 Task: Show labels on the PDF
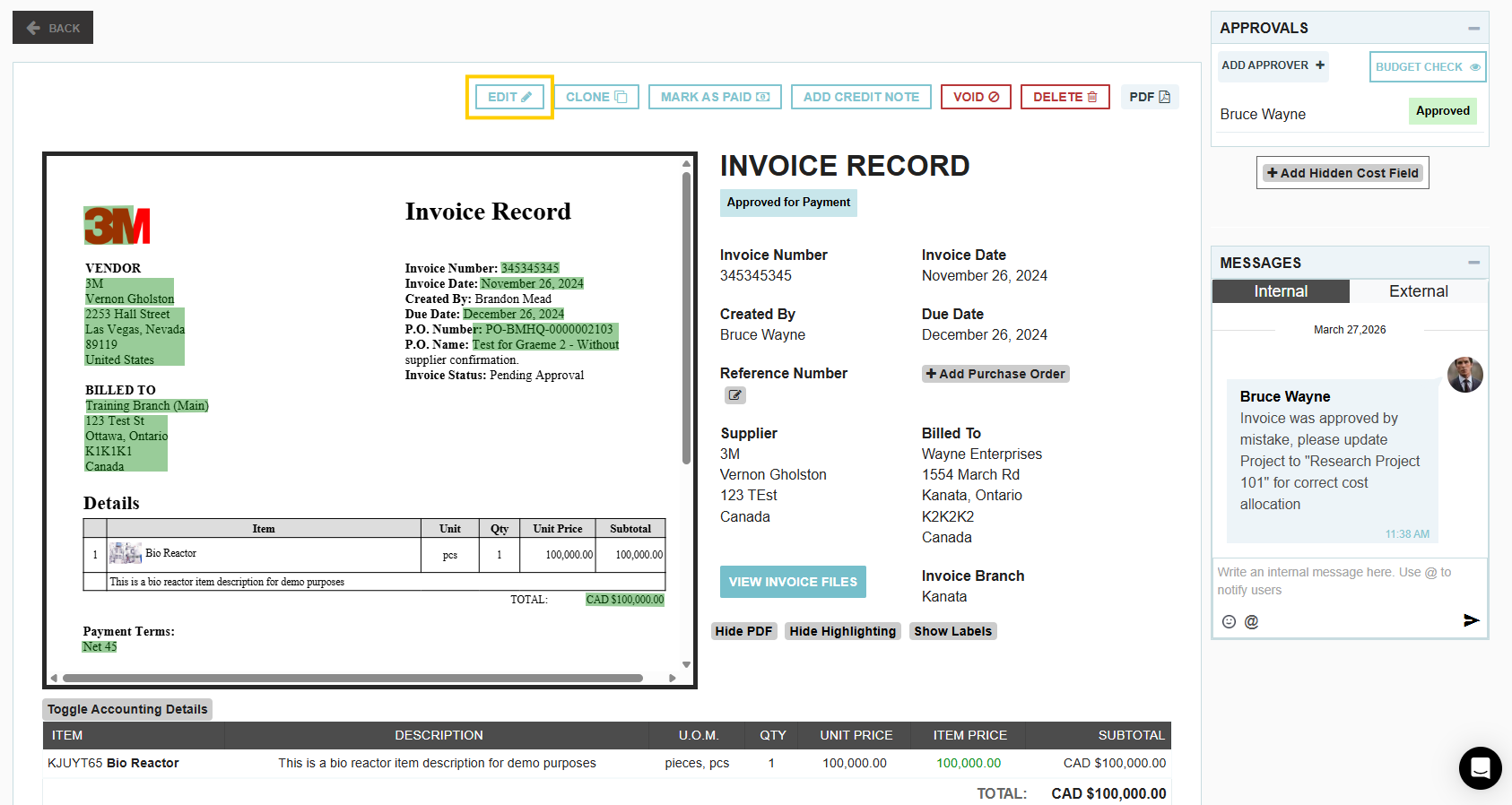click(952, 631)
